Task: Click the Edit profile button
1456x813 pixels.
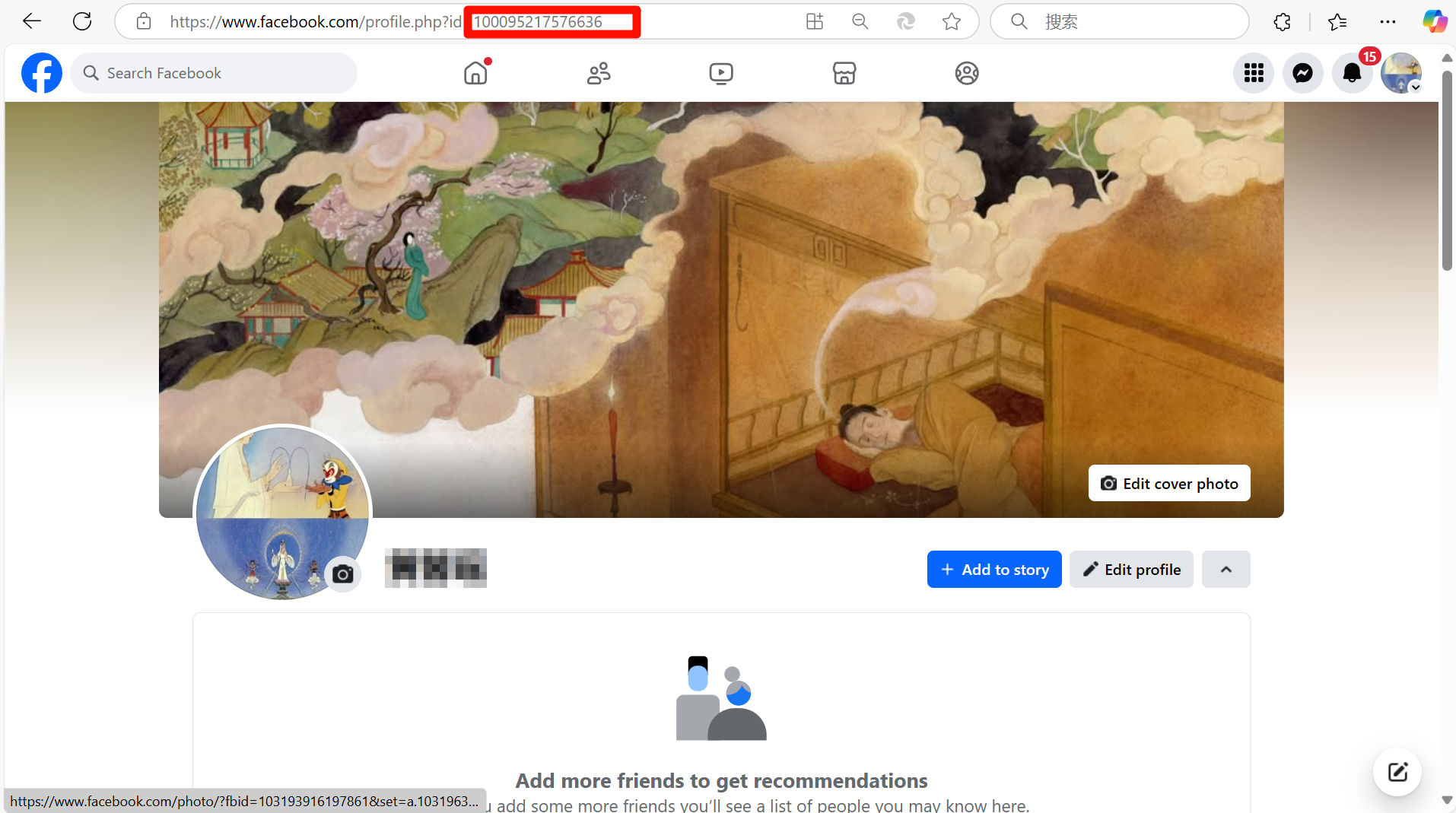Action: [x=1131, y=569]
